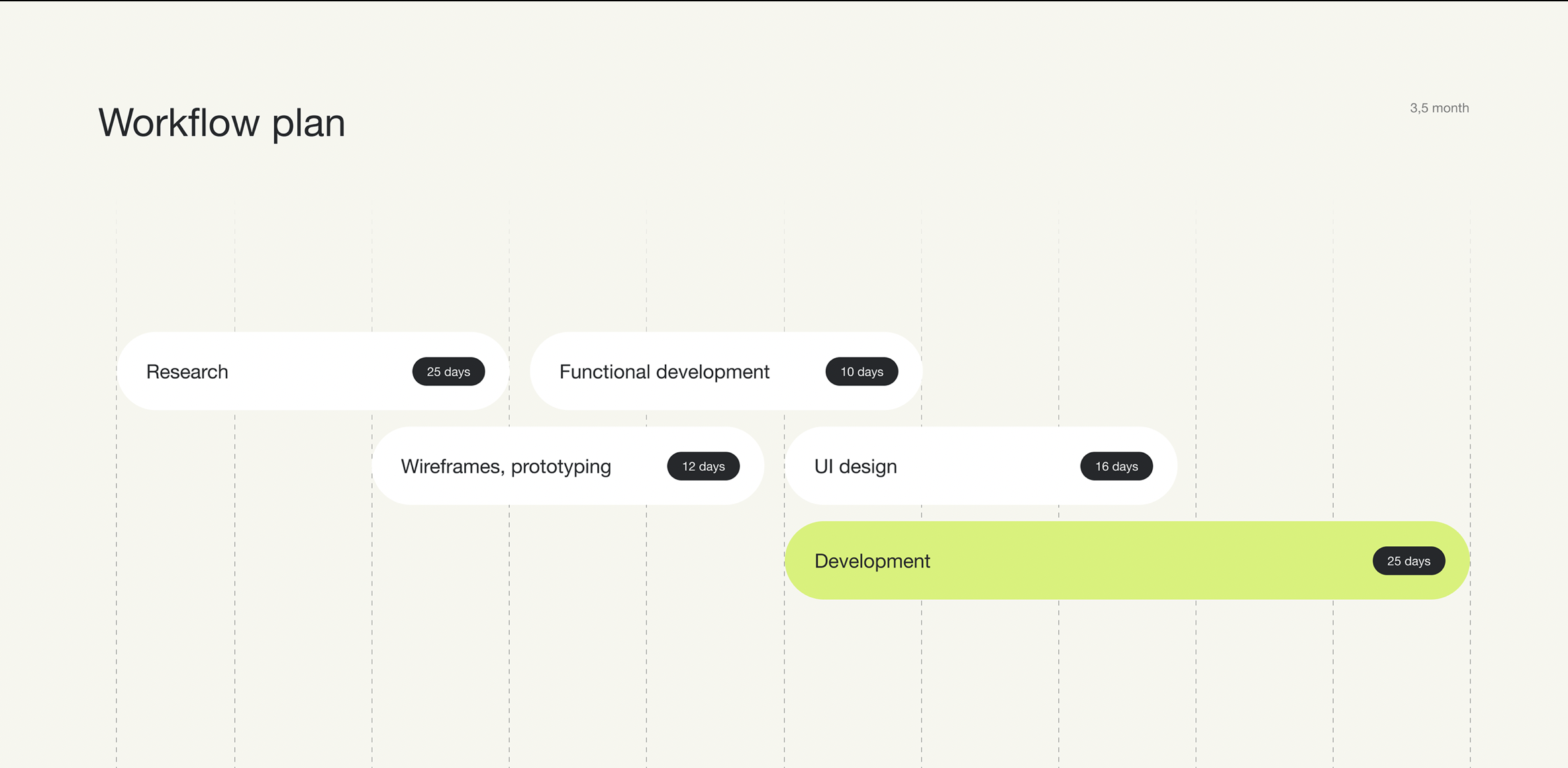This screenshot has width=1568, height=768.
Task: Click the 16 days badge
Action: pyautogui.click(x=1116, y=466)
